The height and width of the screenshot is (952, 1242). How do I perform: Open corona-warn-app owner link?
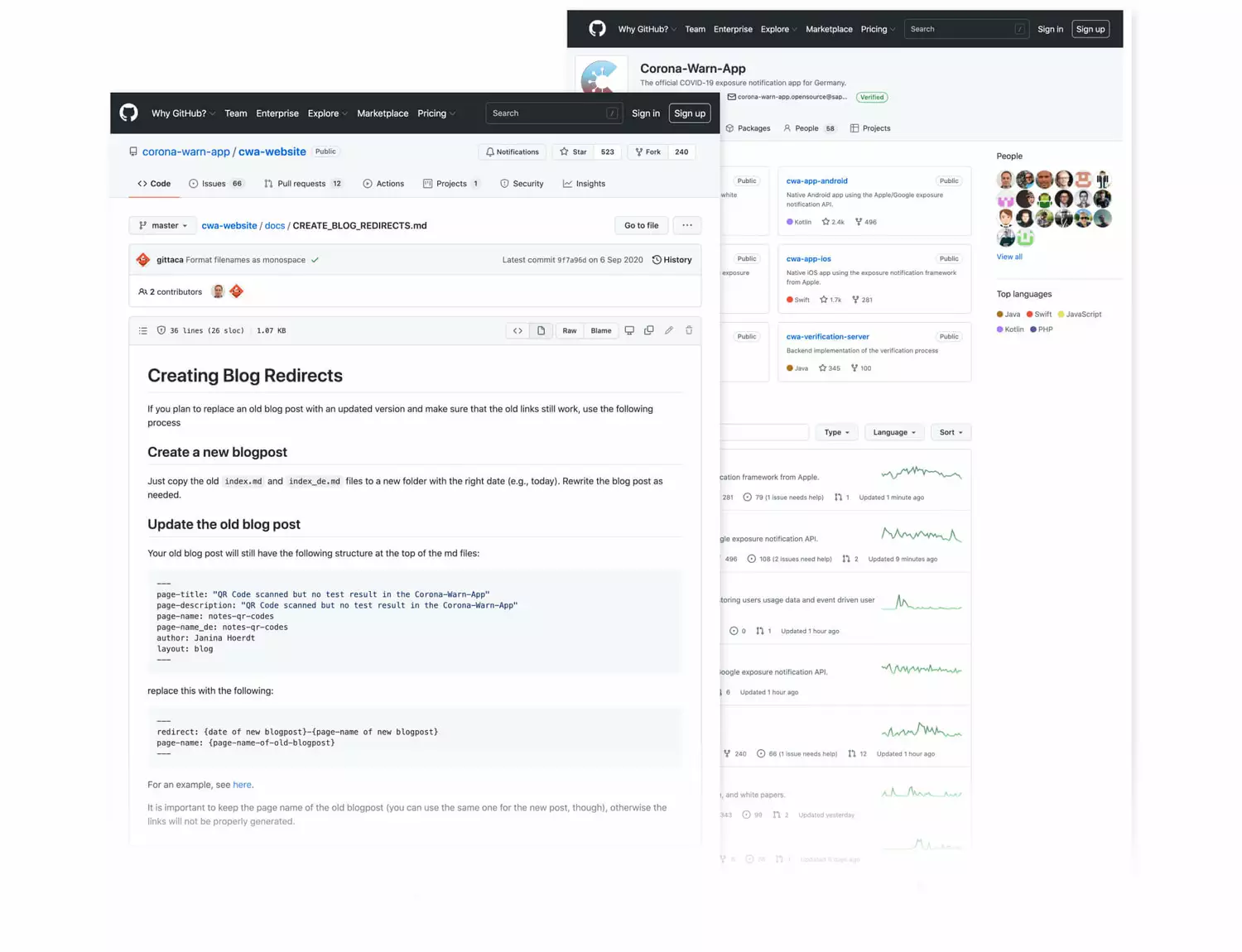tap(186, 151)
